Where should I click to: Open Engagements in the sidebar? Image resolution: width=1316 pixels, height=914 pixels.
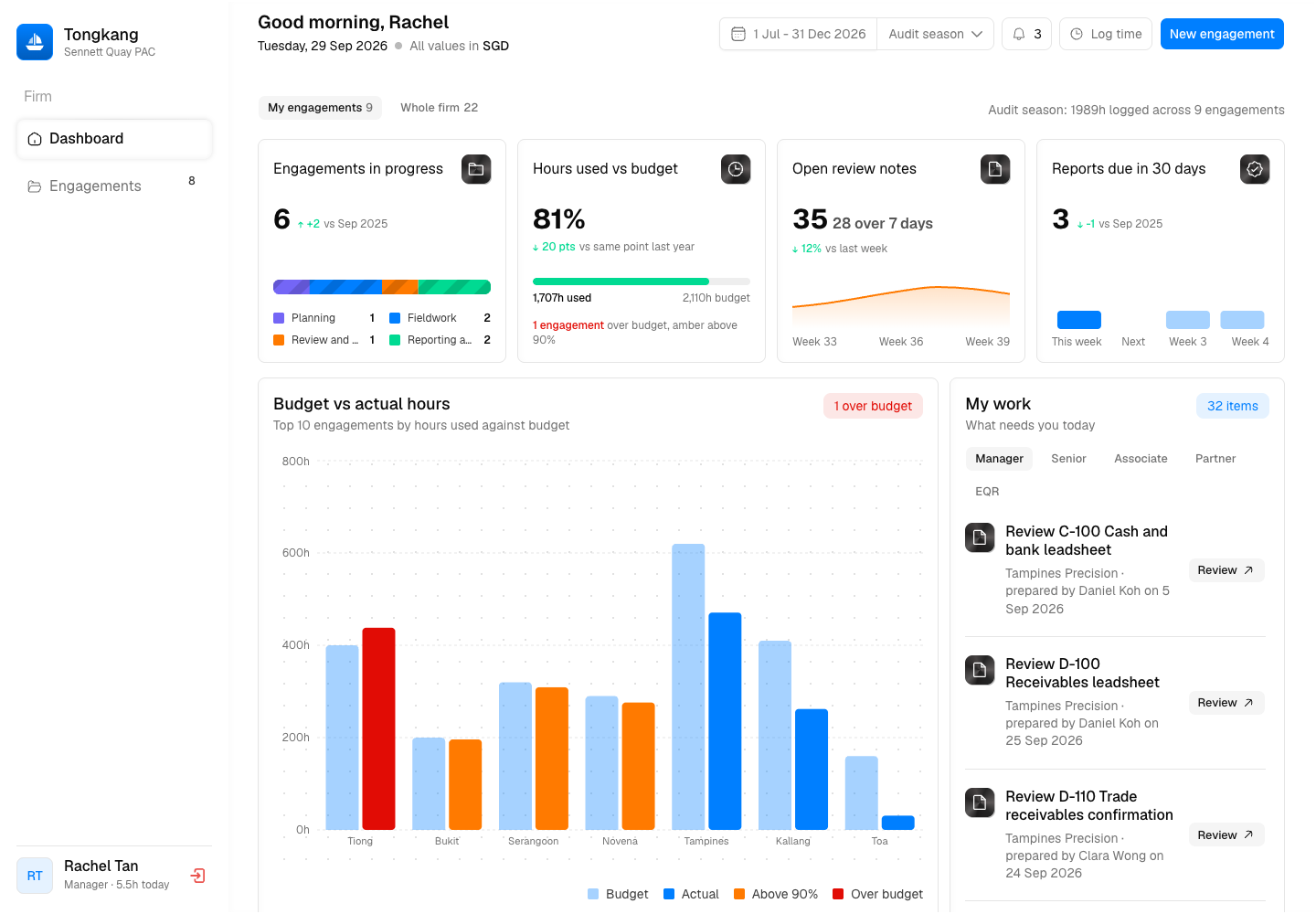(114, 186)
